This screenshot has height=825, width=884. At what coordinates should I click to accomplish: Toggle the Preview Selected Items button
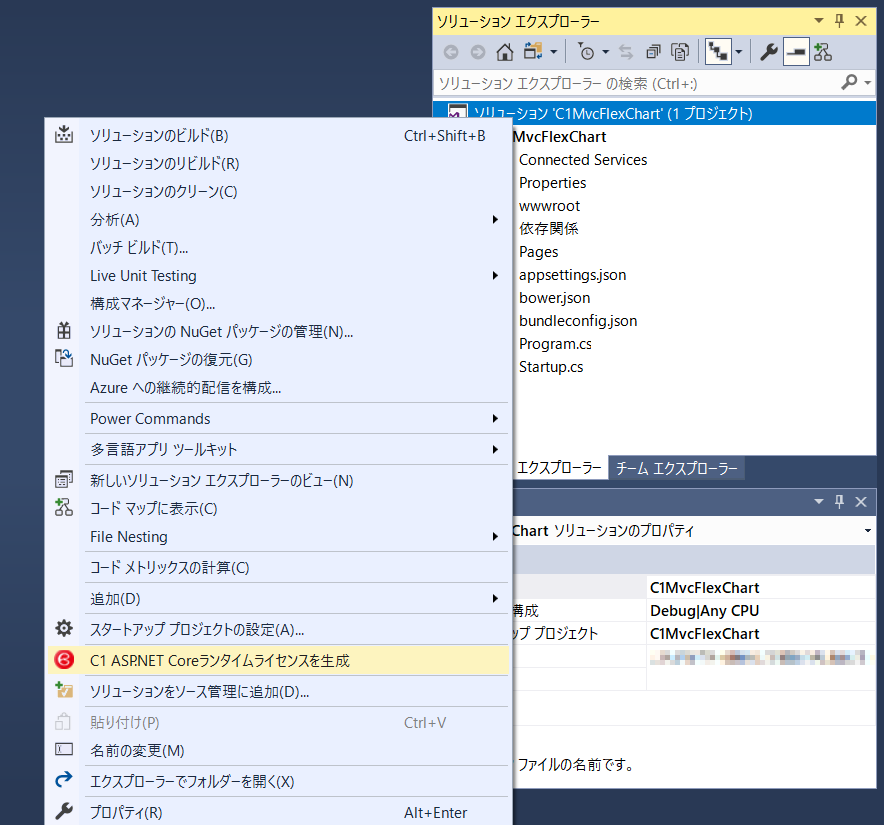click(x=796, y=52)
